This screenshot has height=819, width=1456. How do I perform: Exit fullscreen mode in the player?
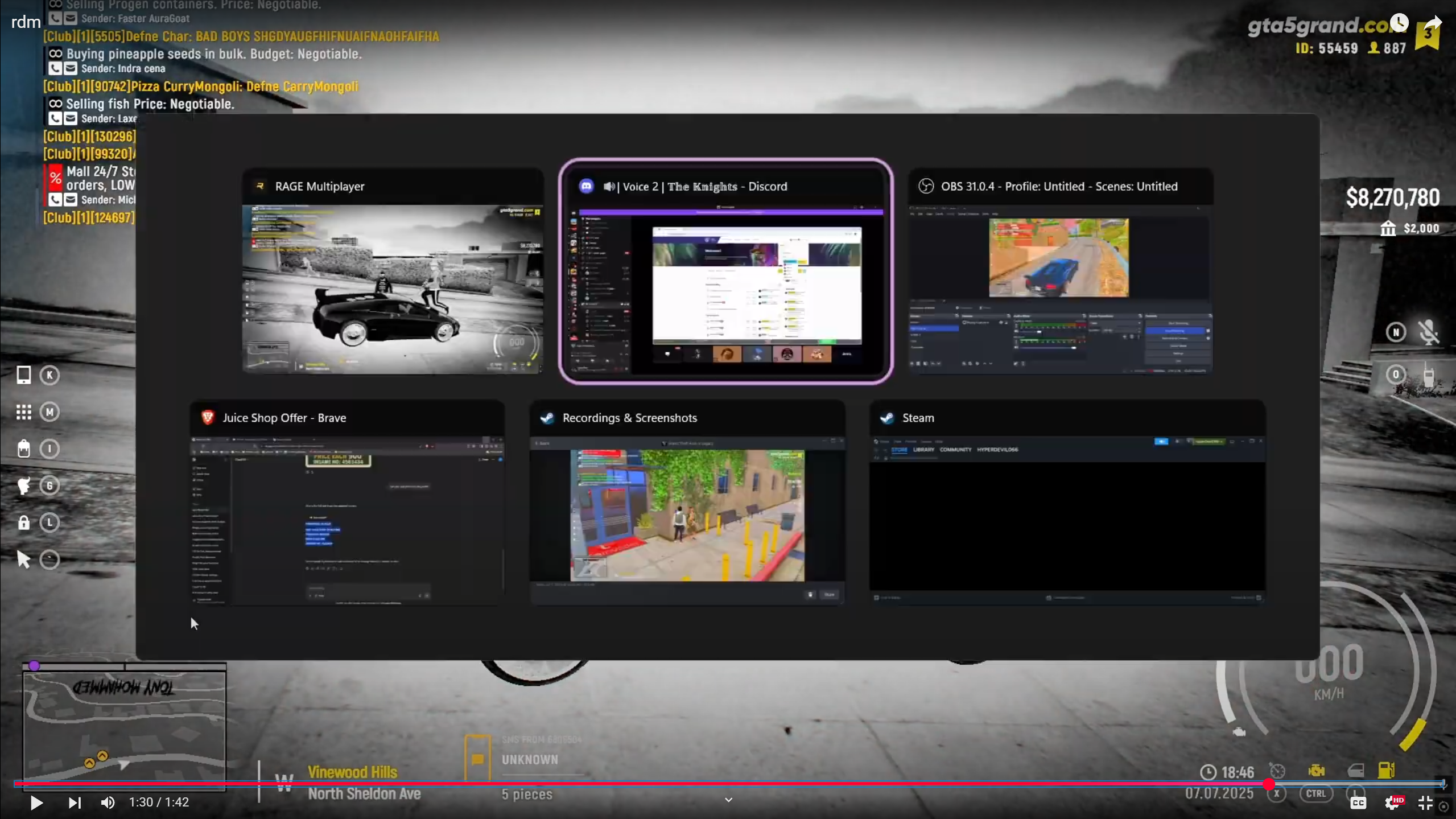click(x=1426, y=802)
